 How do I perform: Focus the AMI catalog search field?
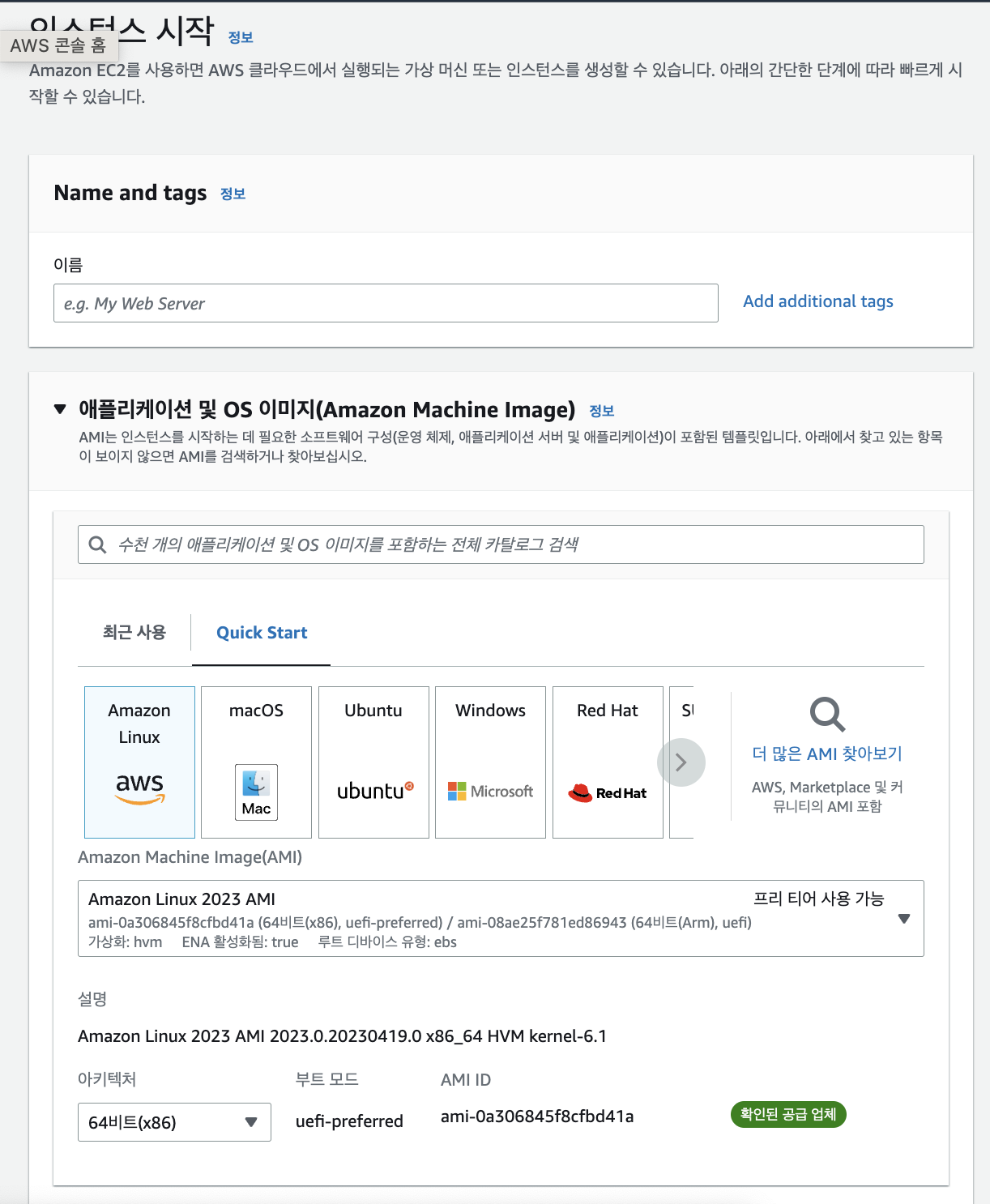point(501,544)
